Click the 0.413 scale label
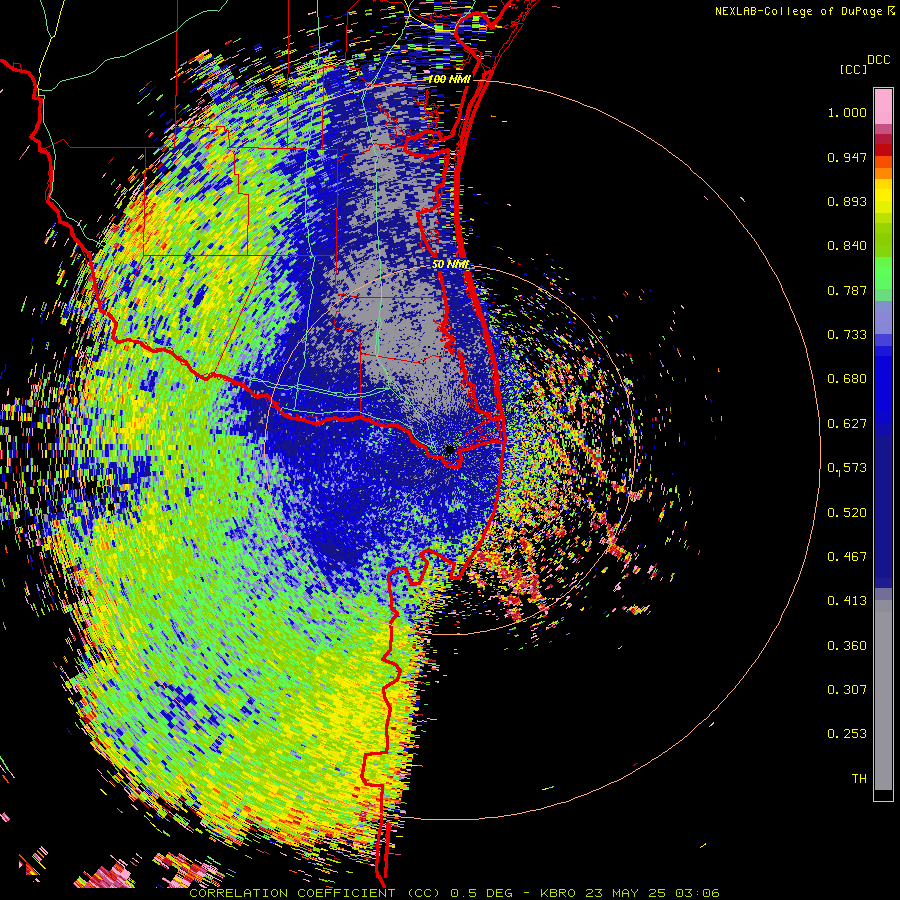Image resolution: width=900 pixels, height=900 pixels. coord(847,601)
